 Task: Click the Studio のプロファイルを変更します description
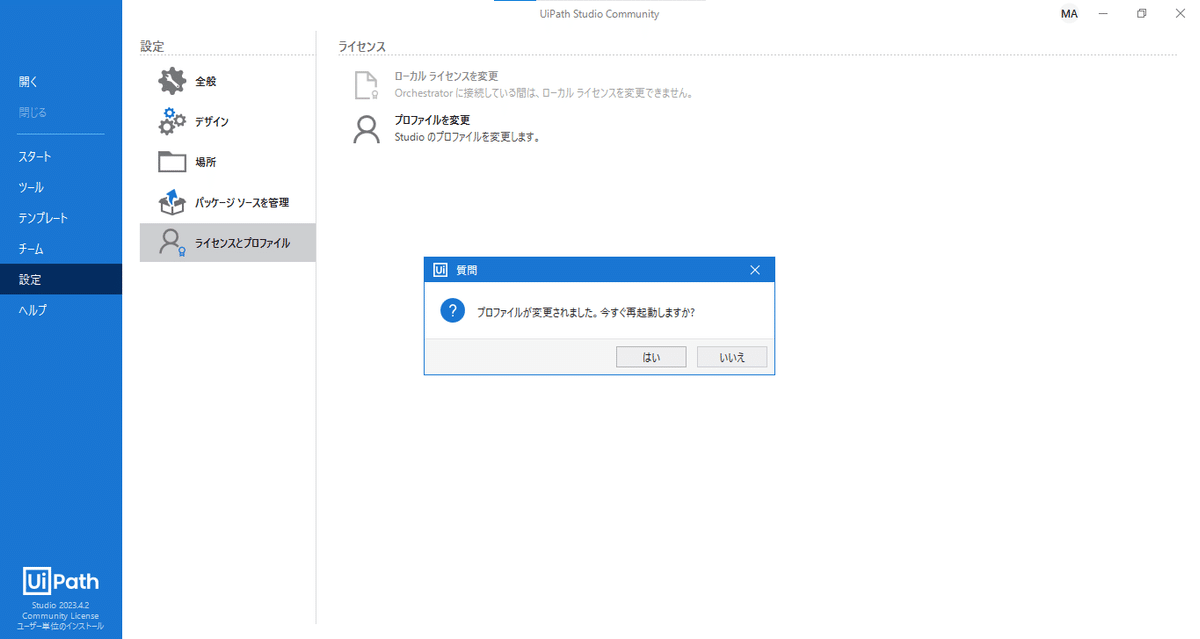[x=467, y=137]
